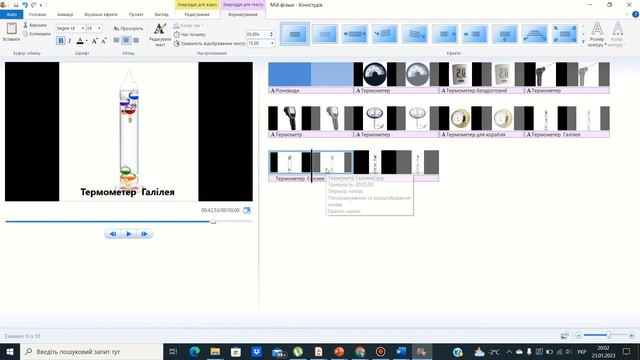The image size is (640, 360).
Task: Zoom in the timeline with plus button
Action: (x=631, y=336)
